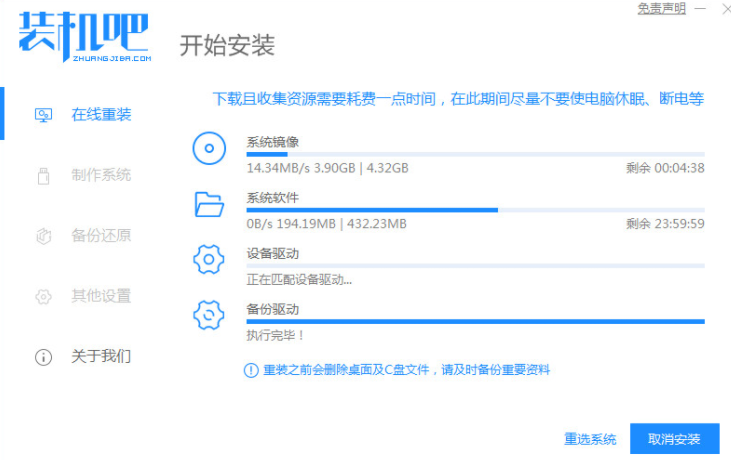Click the refresh gear icon for 备份驱动
This screenshot has height=461, width=742.
(209, 316)
